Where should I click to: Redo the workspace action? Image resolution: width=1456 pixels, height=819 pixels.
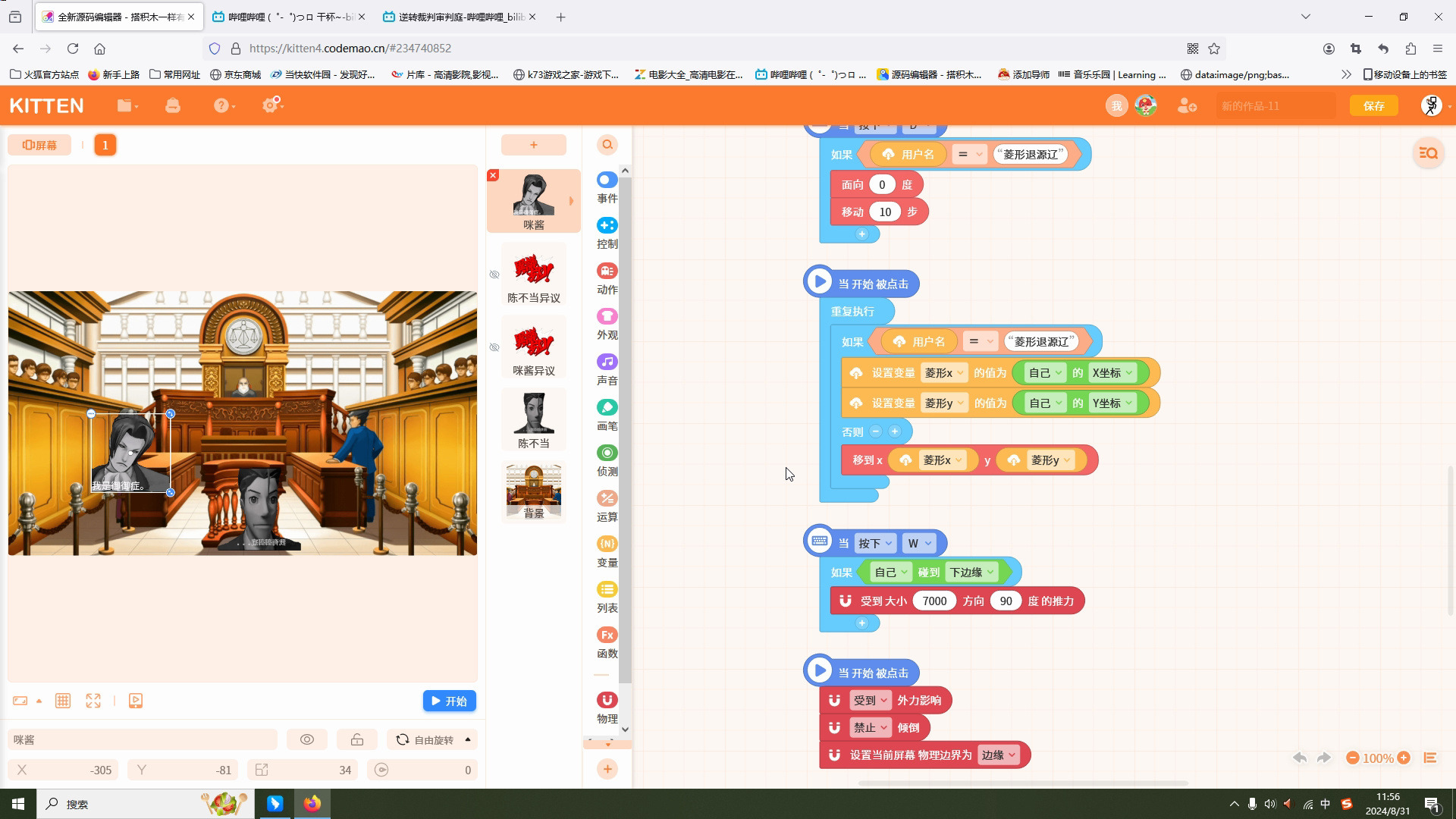coord(1324,758)
